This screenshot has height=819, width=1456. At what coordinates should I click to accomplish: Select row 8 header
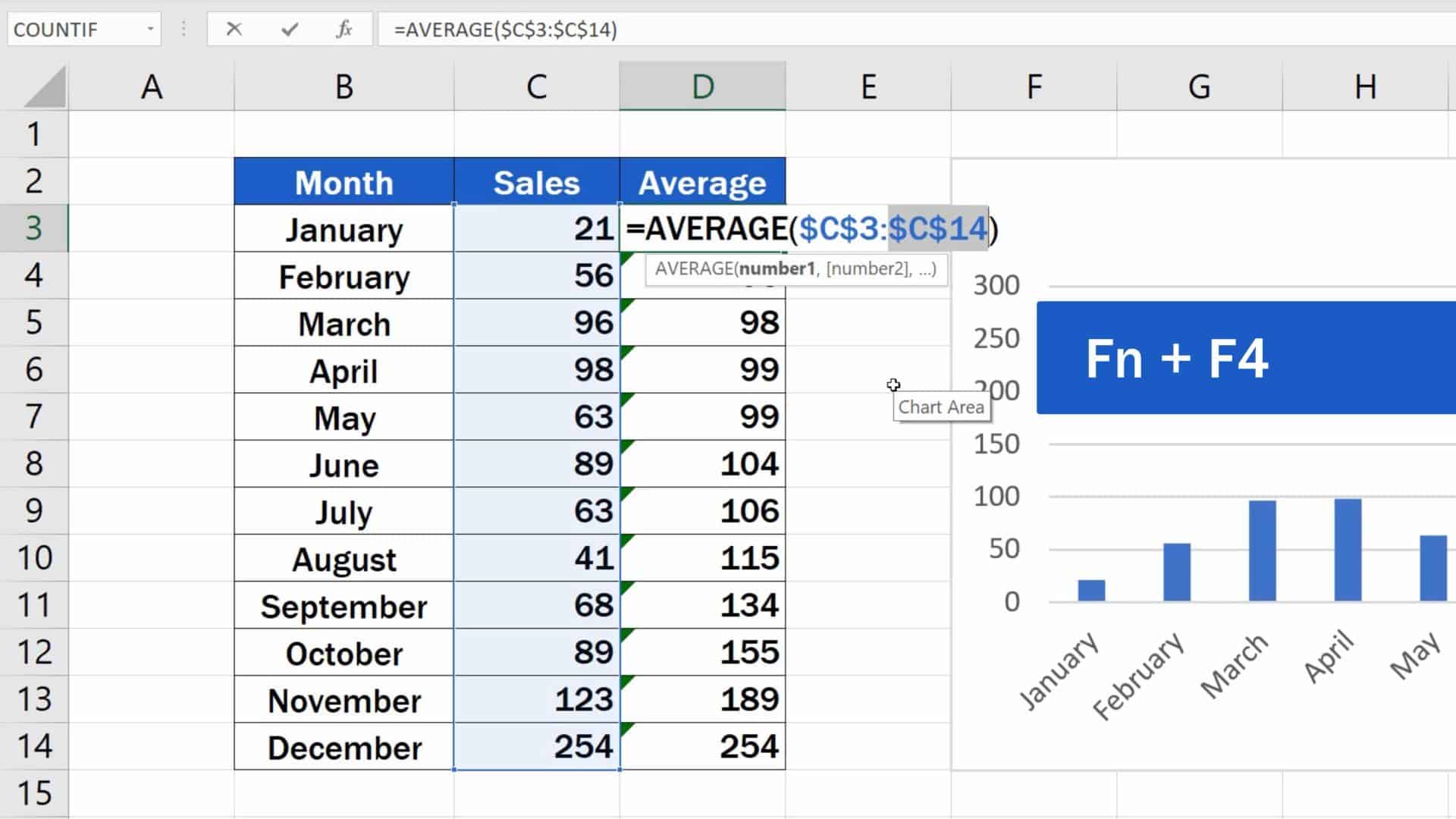pyautogui.click(x=34, y=463)
